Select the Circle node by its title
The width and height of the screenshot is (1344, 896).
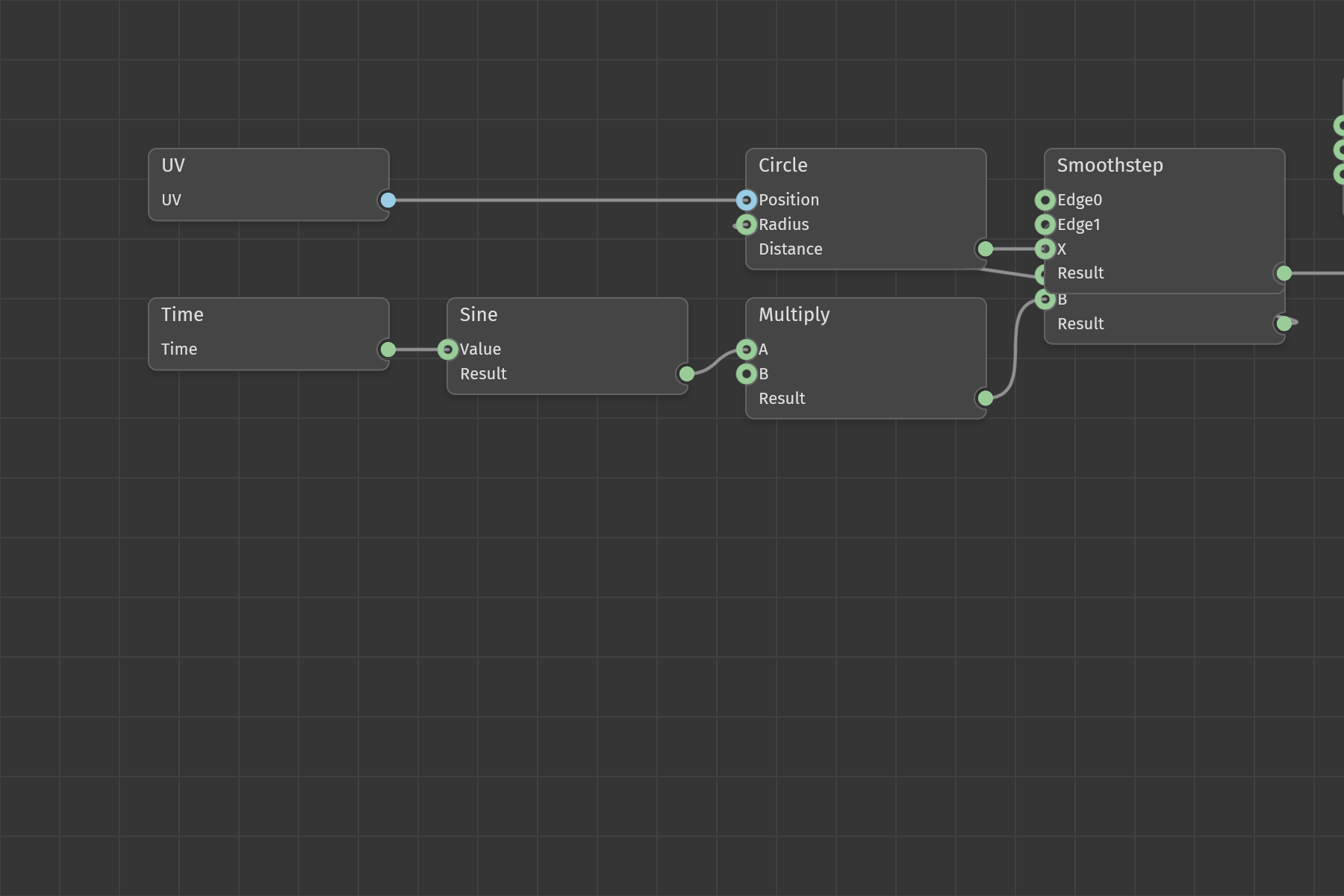(783, 165)
